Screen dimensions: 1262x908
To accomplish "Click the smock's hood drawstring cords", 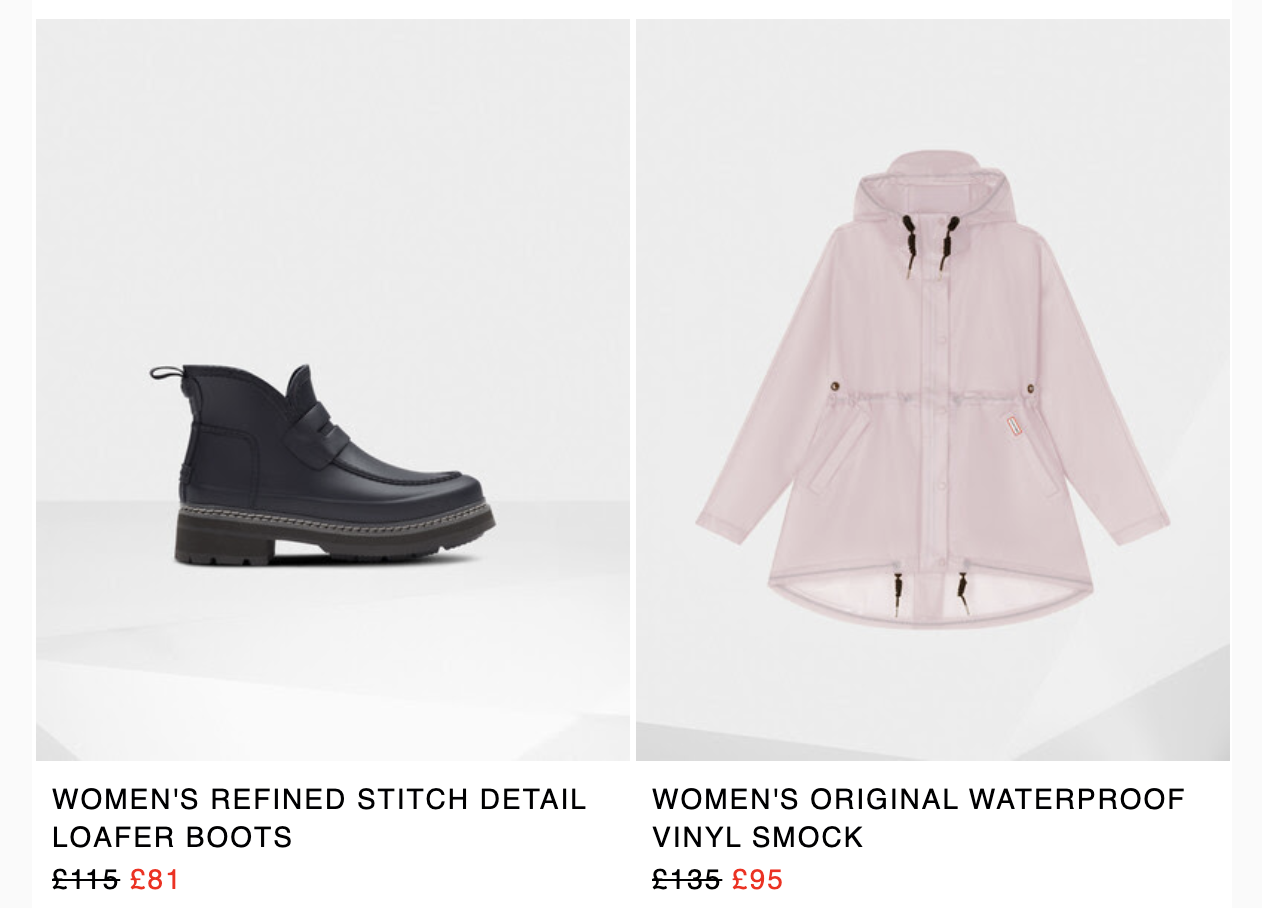I will pyautogui.click(x=928, y=244).
